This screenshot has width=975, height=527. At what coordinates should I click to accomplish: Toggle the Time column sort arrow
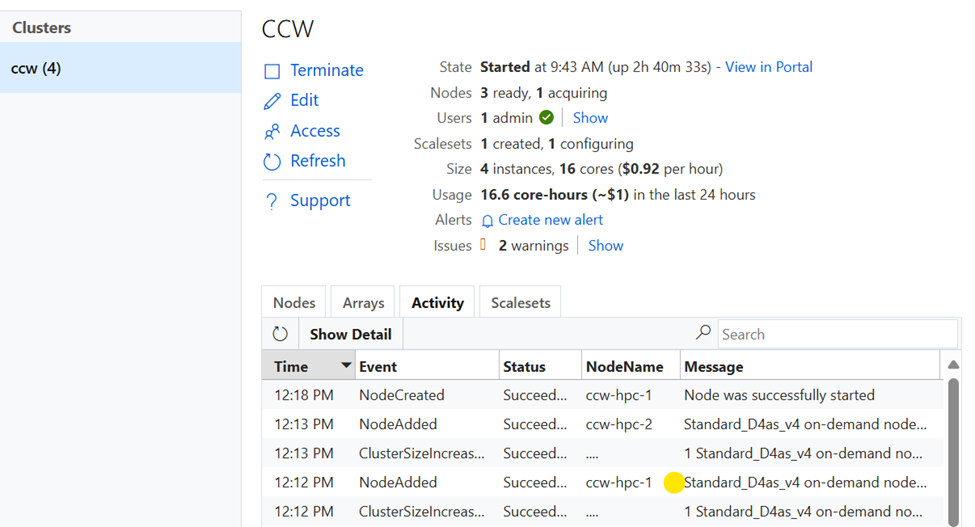tap(346, 366)
